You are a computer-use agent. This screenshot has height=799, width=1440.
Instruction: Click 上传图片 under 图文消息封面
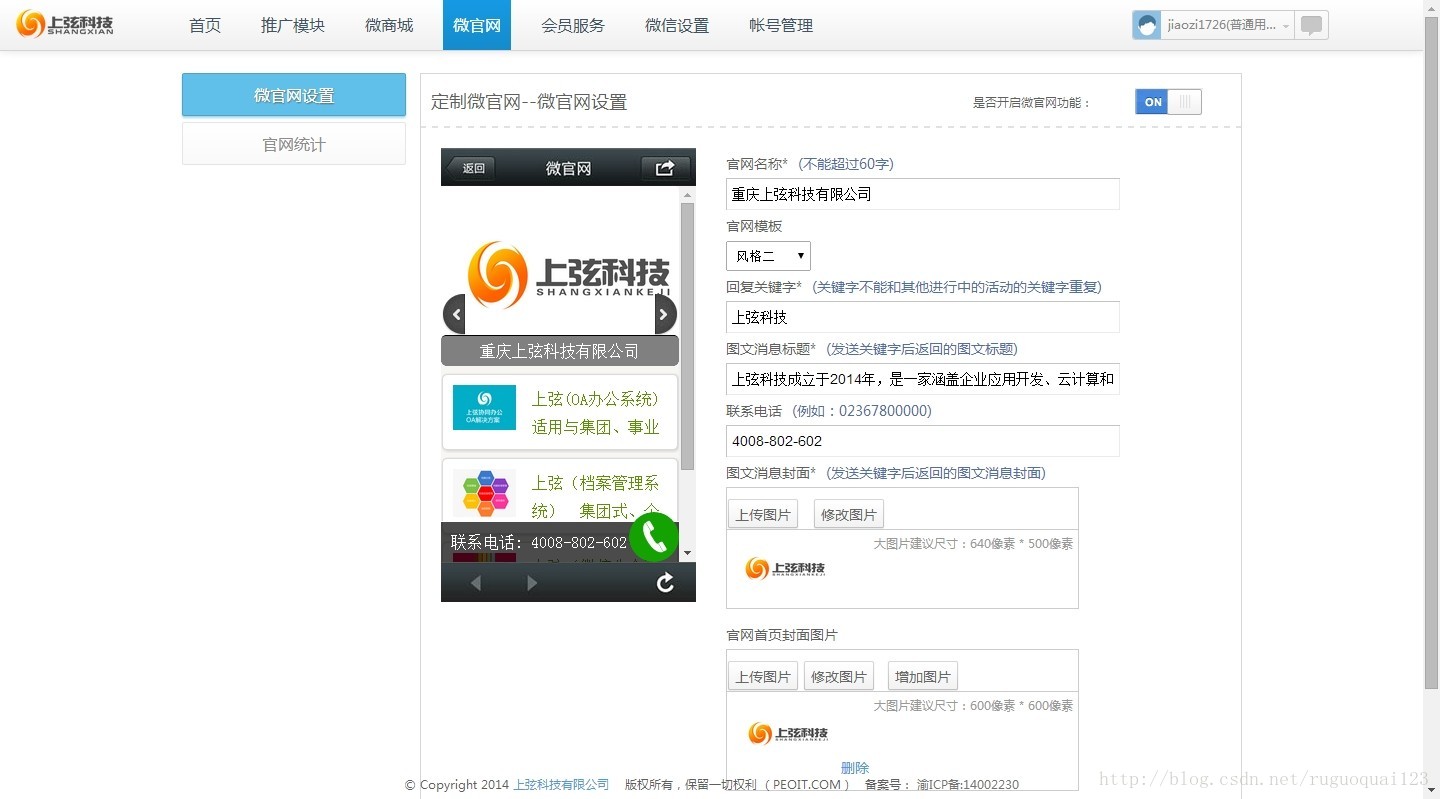(x=763, y=514)
